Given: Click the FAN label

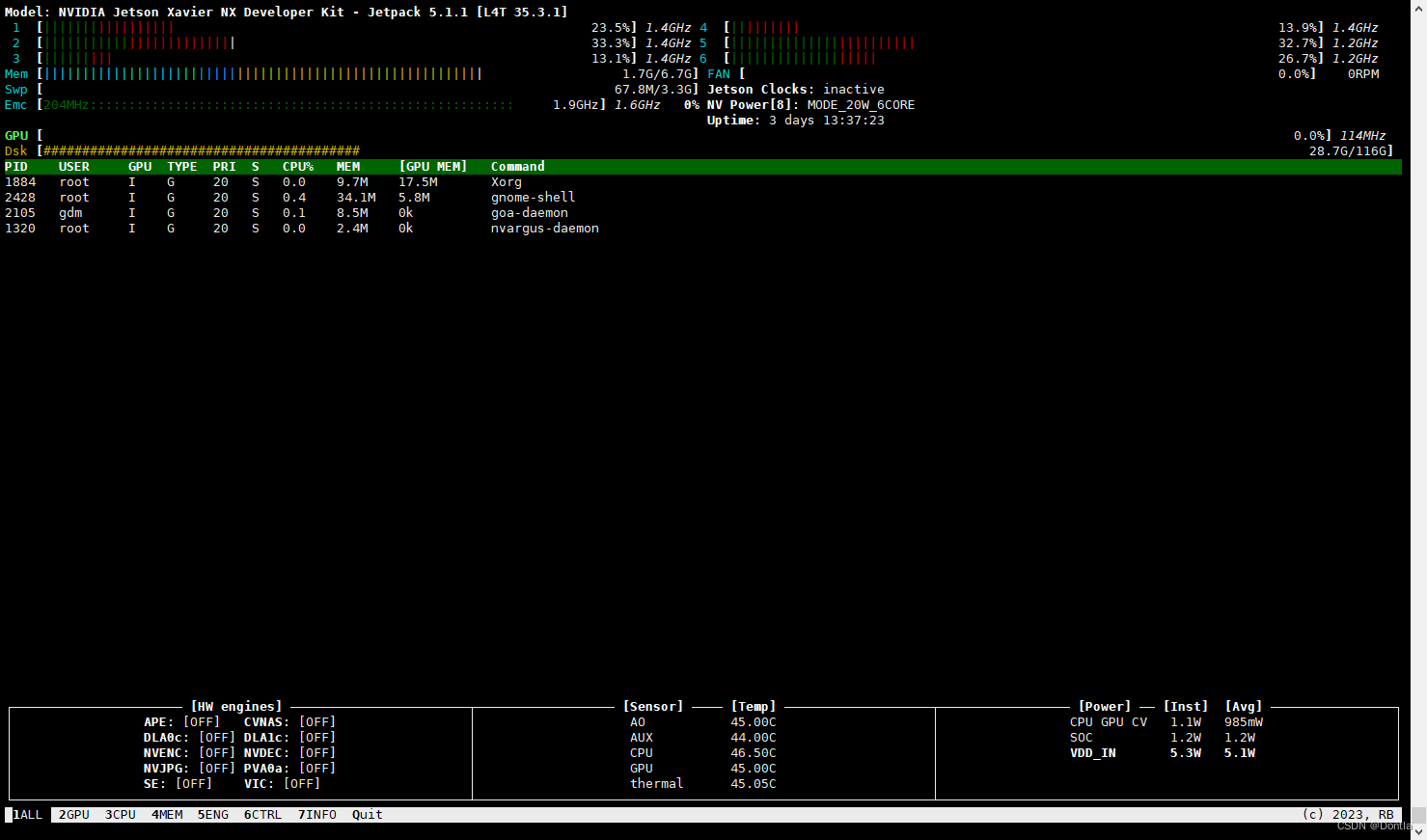Looking at the screenshot, I should [x=719, y=74].
